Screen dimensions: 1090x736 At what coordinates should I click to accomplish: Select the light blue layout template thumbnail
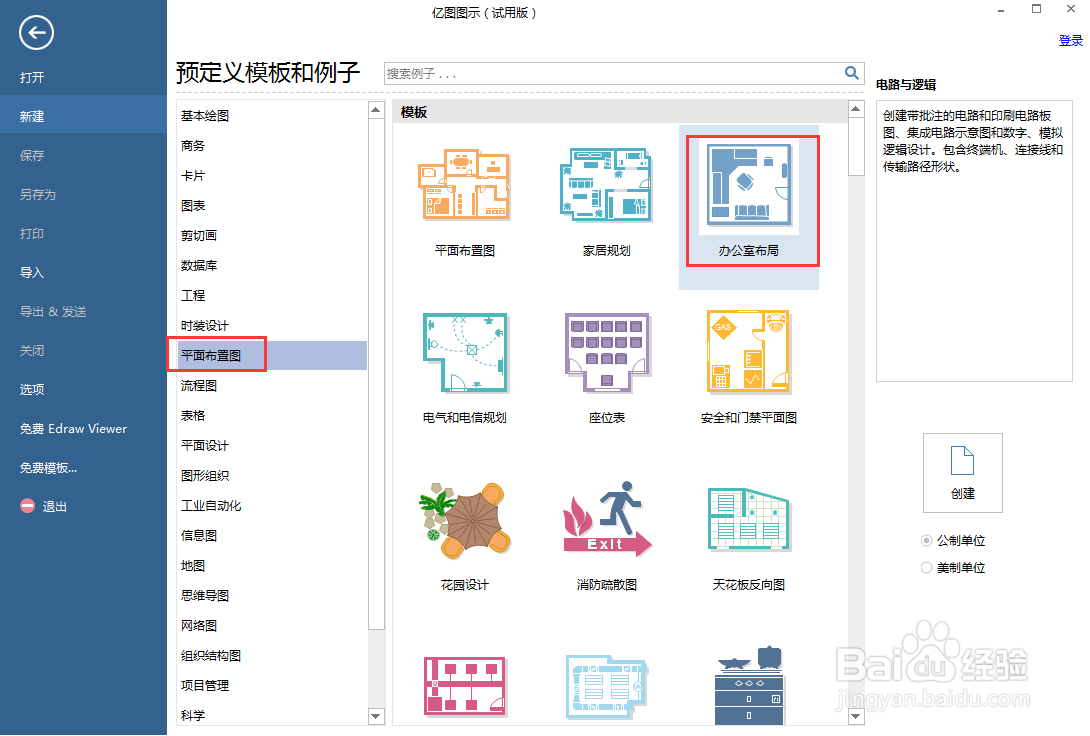(607, 685)
